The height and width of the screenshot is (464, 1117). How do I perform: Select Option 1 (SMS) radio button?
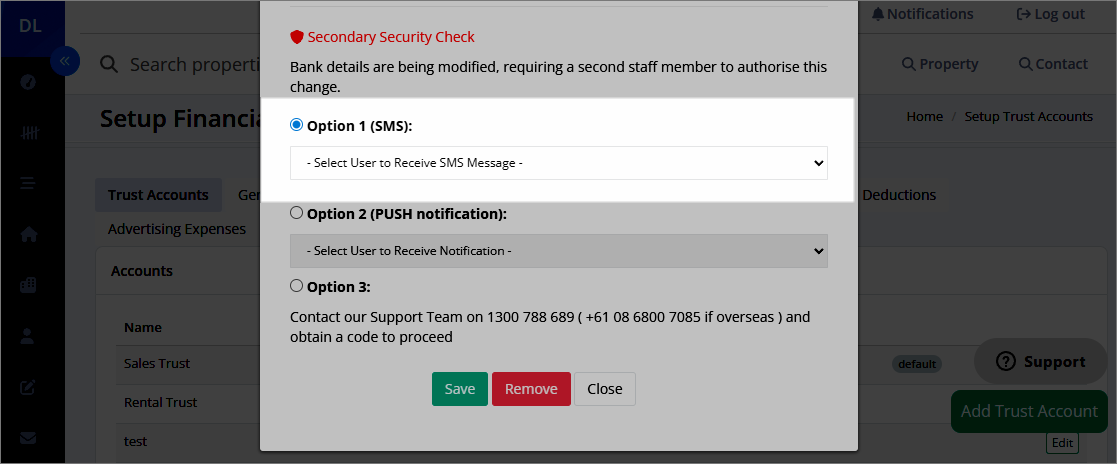pos(296,125)
